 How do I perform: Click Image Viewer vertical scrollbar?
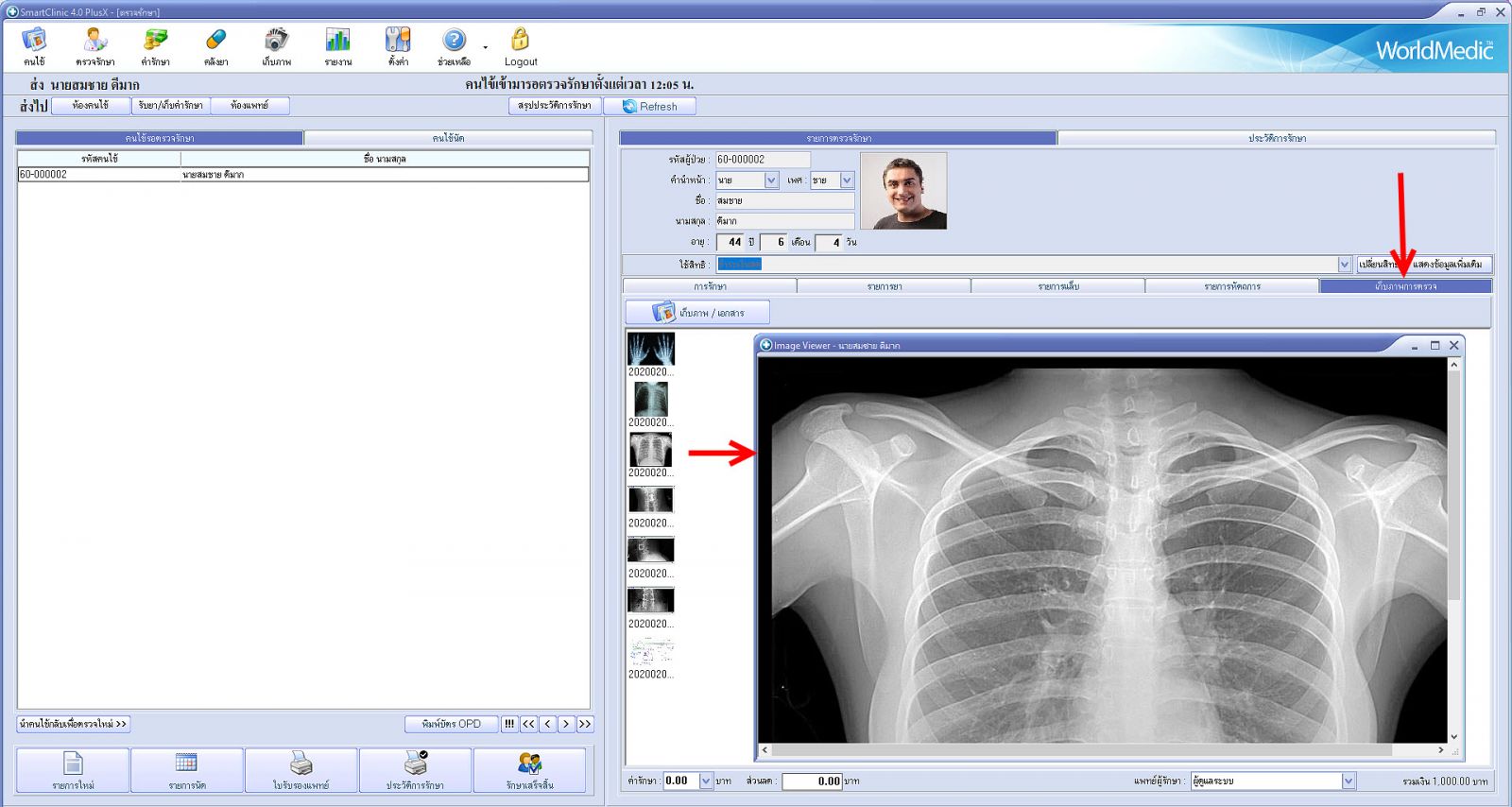(x=1454, y=487)
